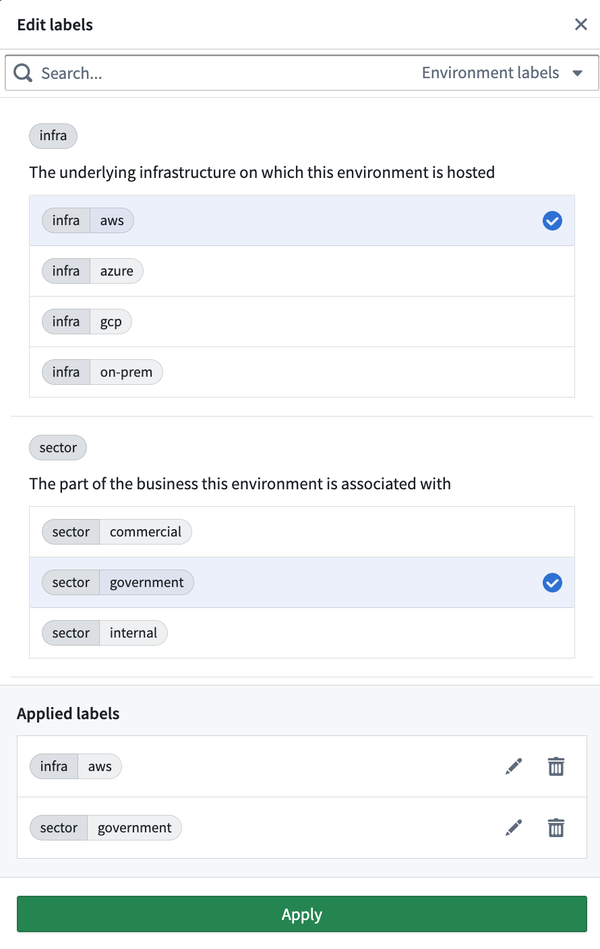Edit the applied sector government label
The height and width of the screenshot is (949, 600).
(513, 827)
